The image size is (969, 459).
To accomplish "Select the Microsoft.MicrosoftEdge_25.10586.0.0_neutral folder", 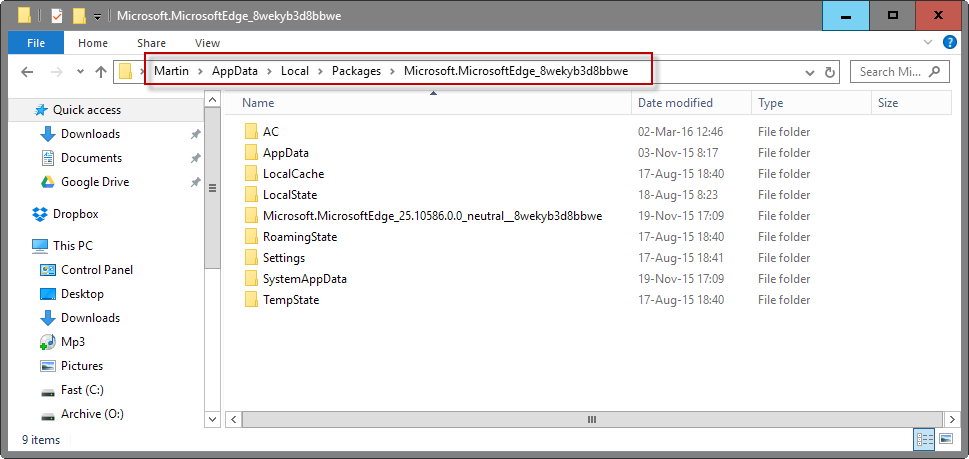I will (x=433, y=216).
